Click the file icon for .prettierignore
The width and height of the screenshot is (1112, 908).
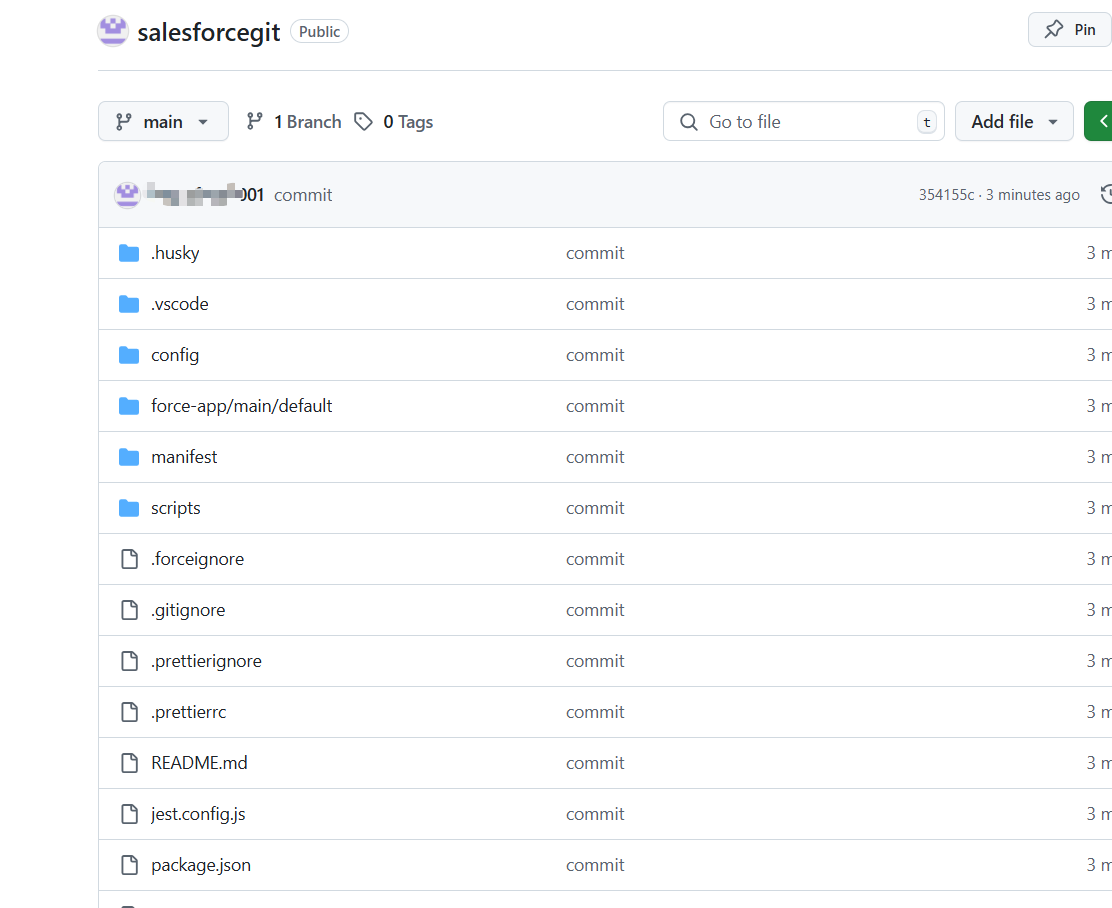pyautogui.click(x=129, y=661)
